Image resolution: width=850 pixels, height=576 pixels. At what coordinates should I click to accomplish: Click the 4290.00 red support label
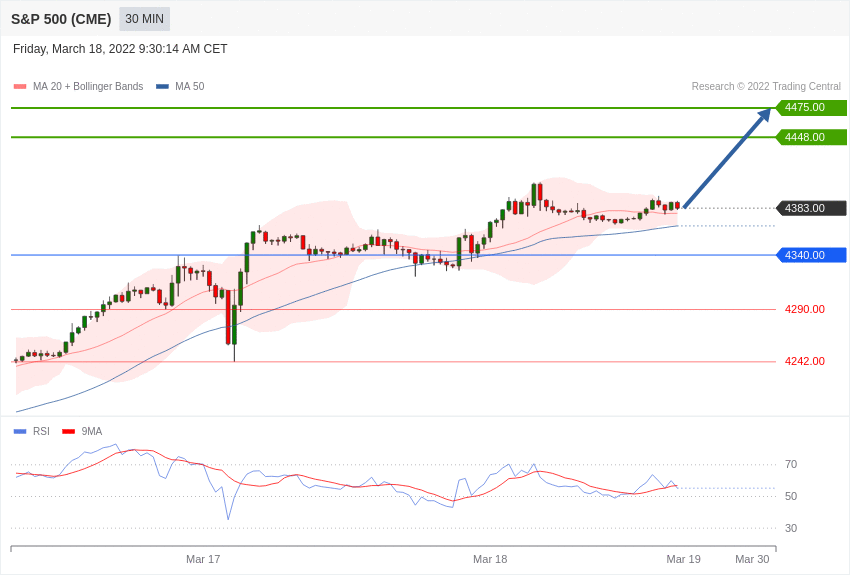click(x=804, y=309)
